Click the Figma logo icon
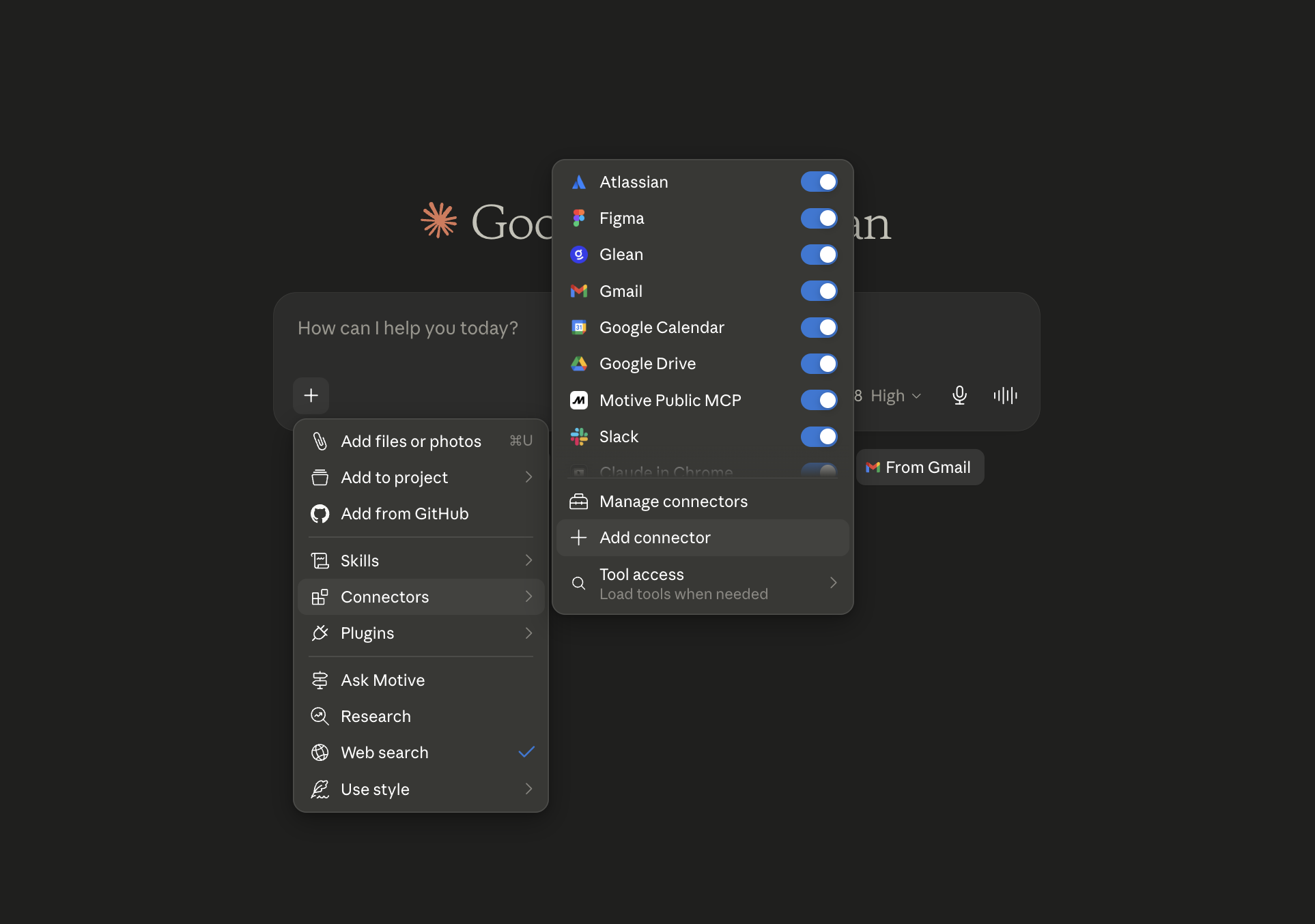The image size is (1315, 924). [x=579, y=218]
